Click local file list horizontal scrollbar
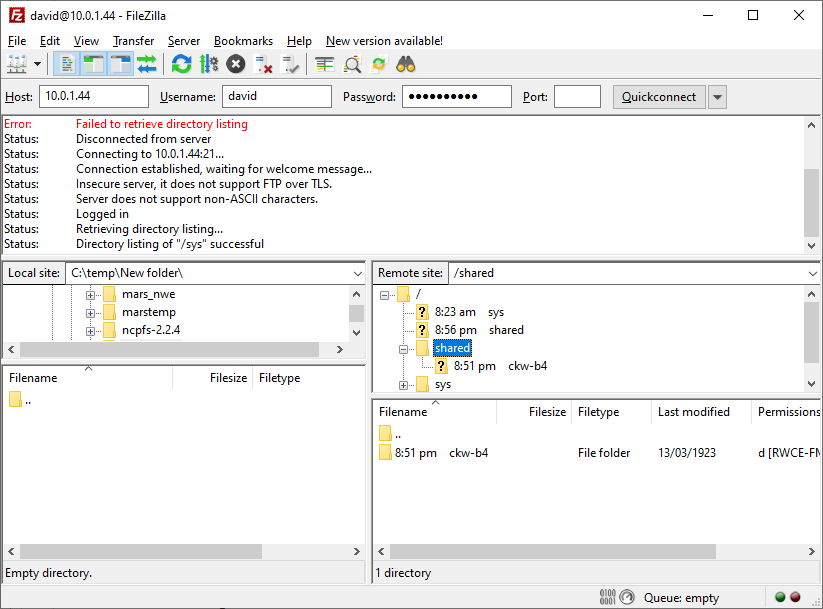 [141, 551]
